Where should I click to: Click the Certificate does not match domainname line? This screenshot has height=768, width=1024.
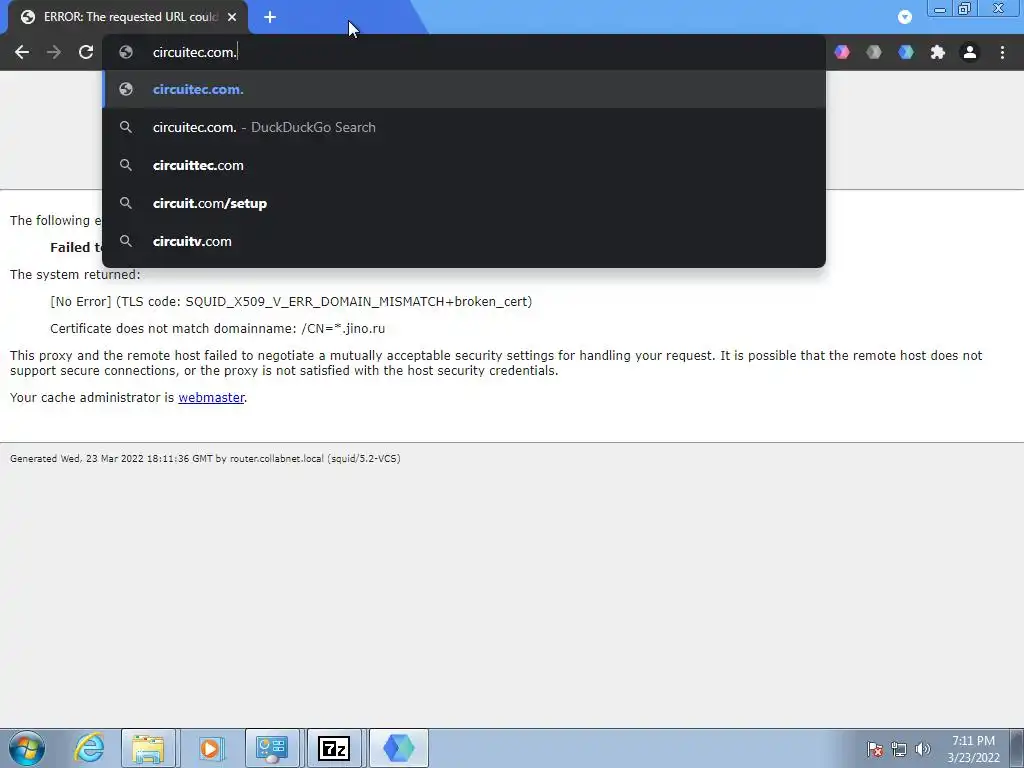[x=217, y=328]
